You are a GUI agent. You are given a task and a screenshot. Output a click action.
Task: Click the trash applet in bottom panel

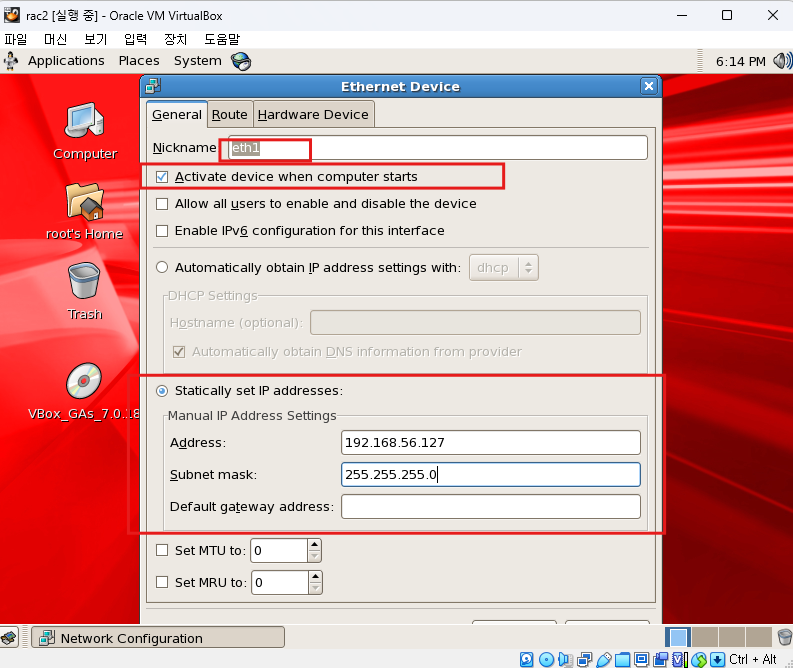(784, 637)
